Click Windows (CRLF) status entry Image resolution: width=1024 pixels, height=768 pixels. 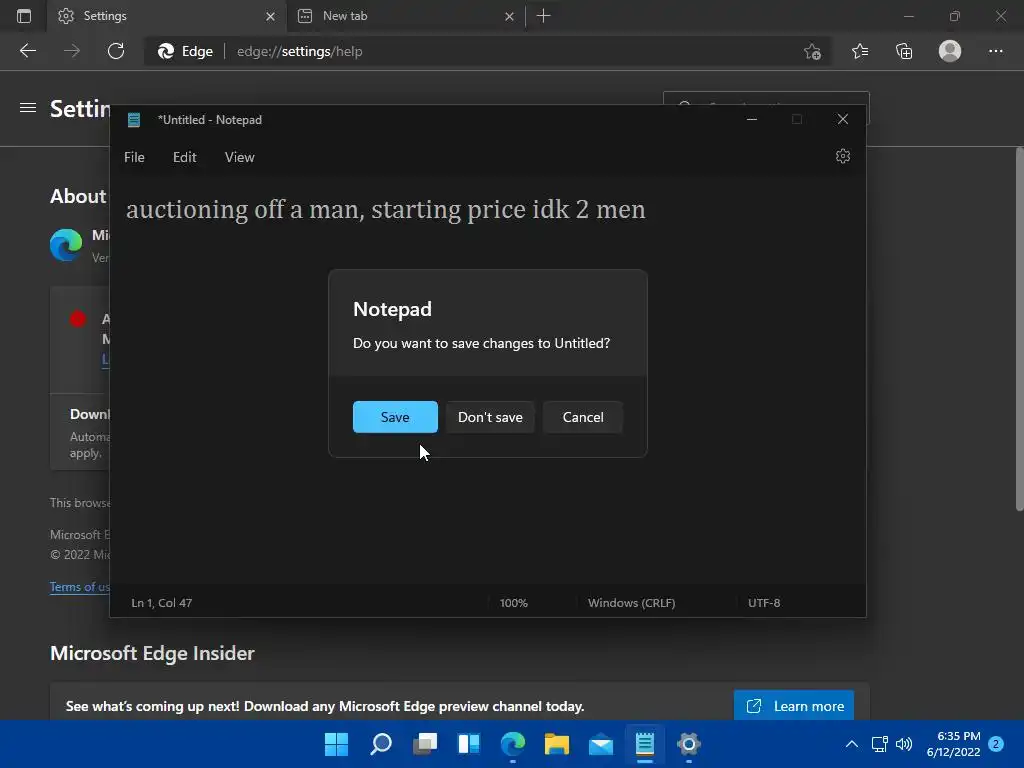tap(631, 603)
